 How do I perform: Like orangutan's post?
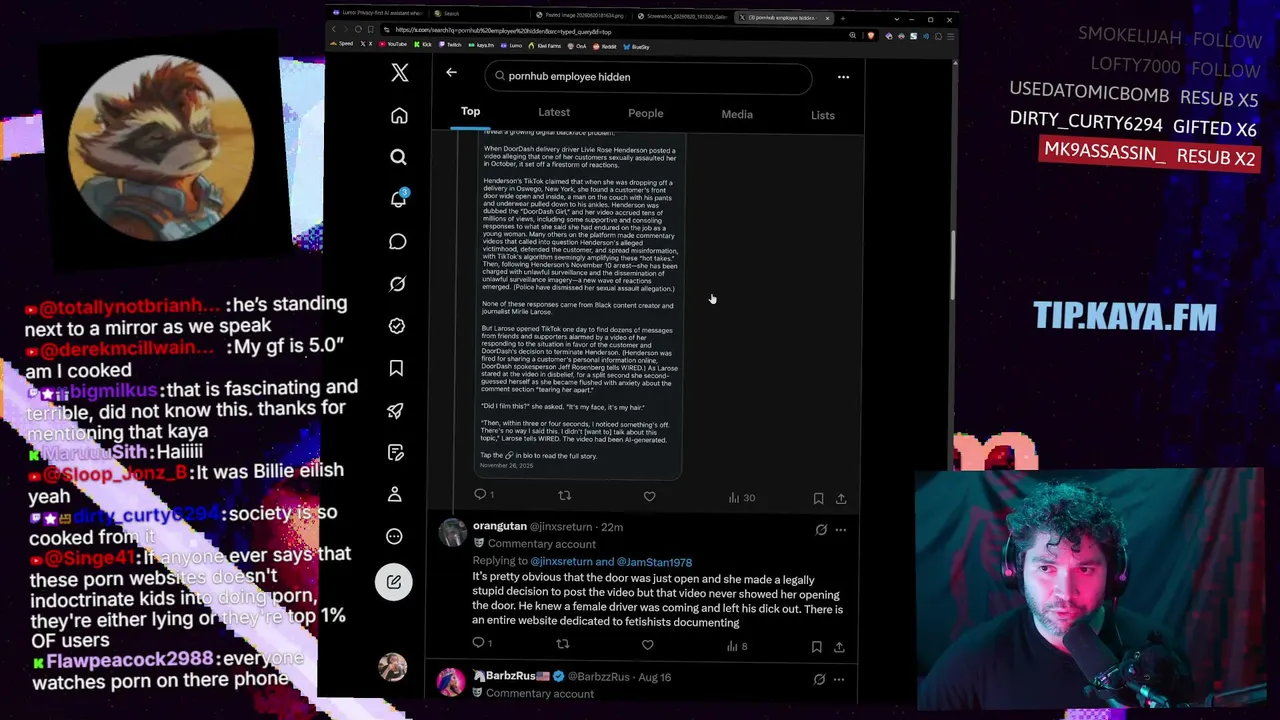point(647,645)
